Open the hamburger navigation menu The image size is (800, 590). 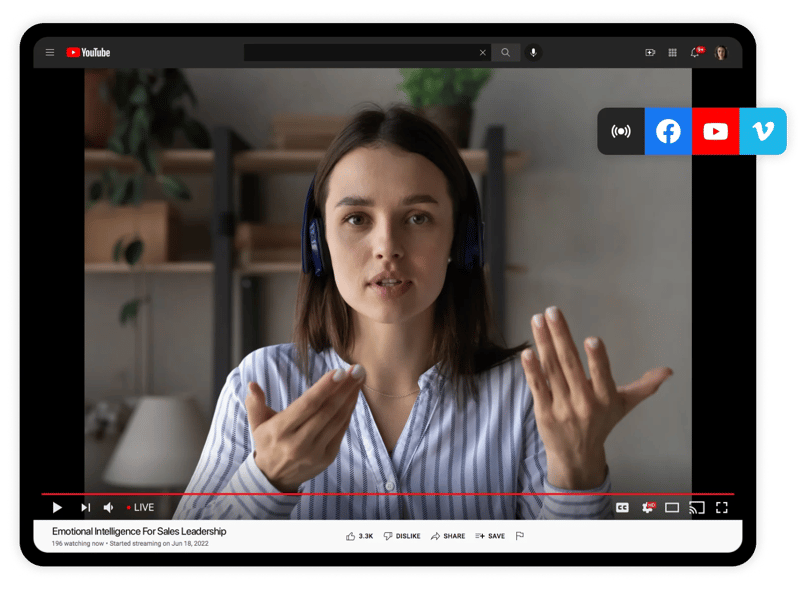[x=49, y=51]
